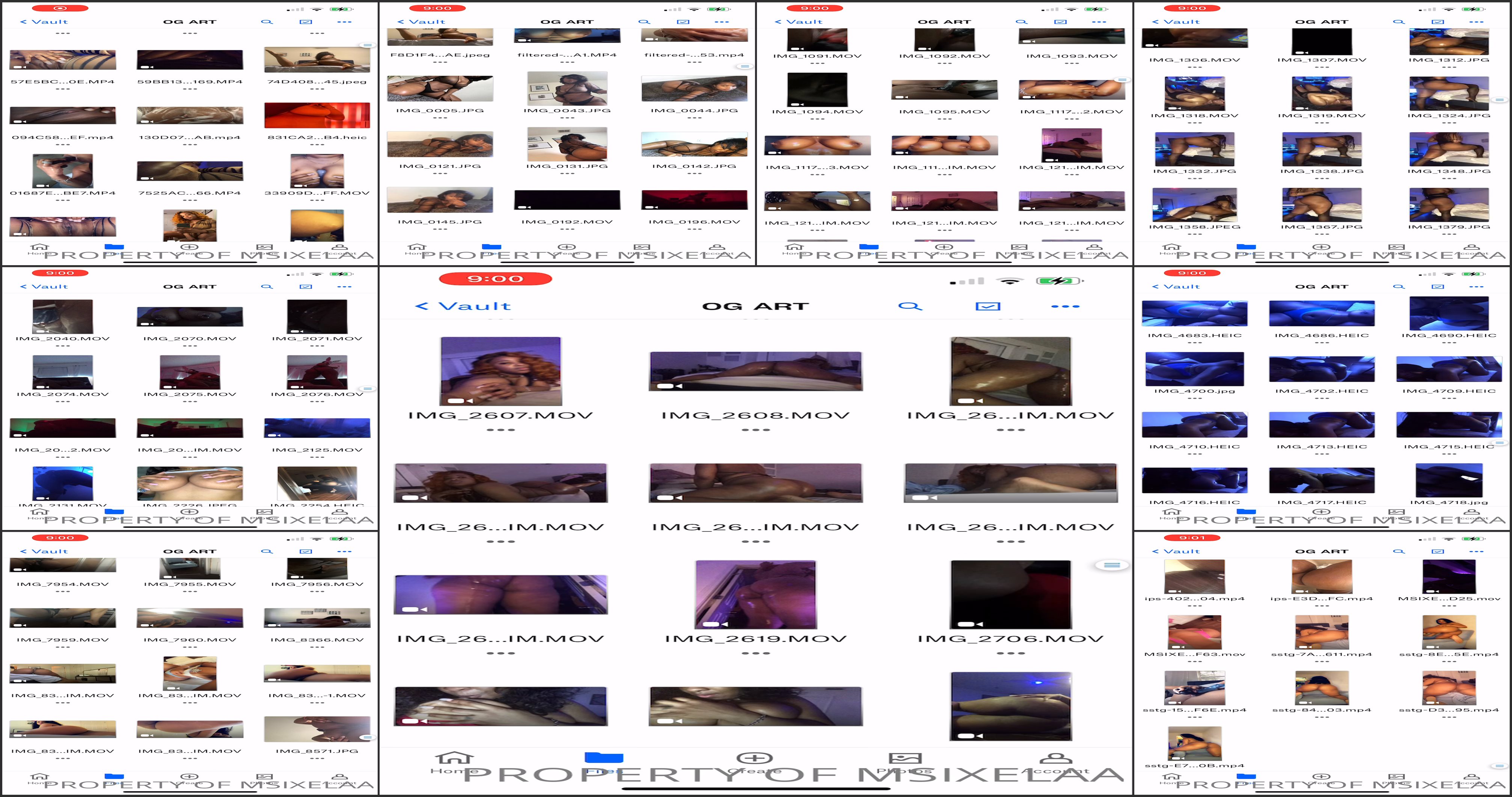The height and width of the screenshot is (797, 1512).
Task: Open options dots under IMG_2607.MOV
Action: [x=500, y=430]
